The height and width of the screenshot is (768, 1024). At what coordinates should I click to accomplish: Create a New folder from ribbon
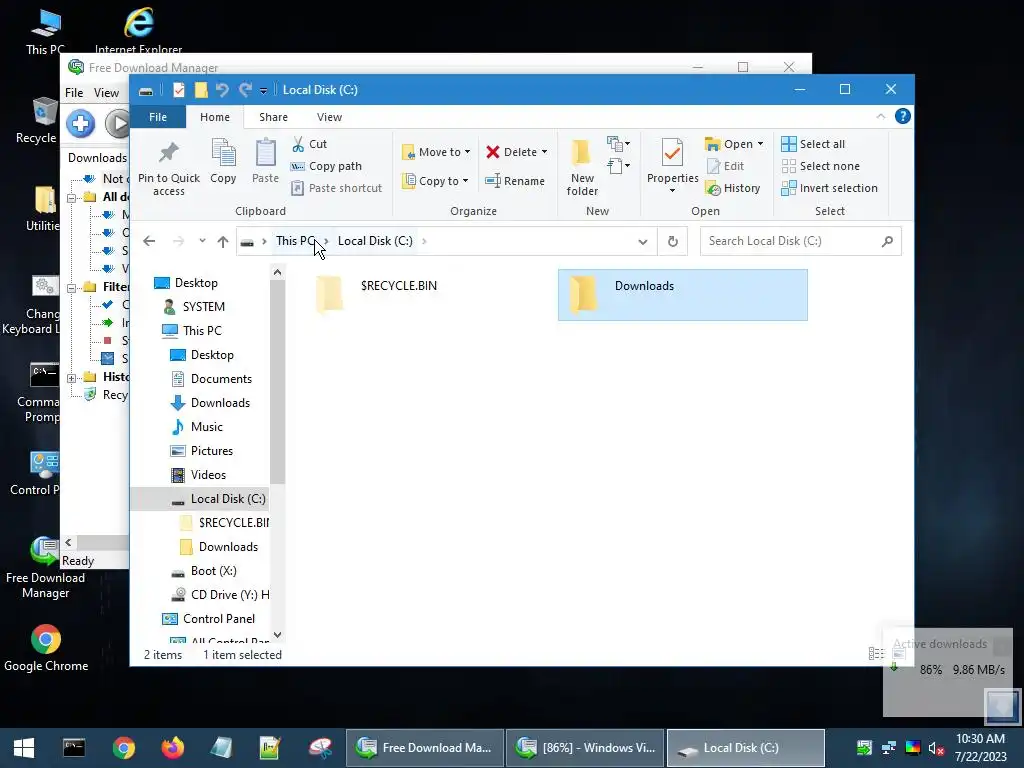click(582, 167)
